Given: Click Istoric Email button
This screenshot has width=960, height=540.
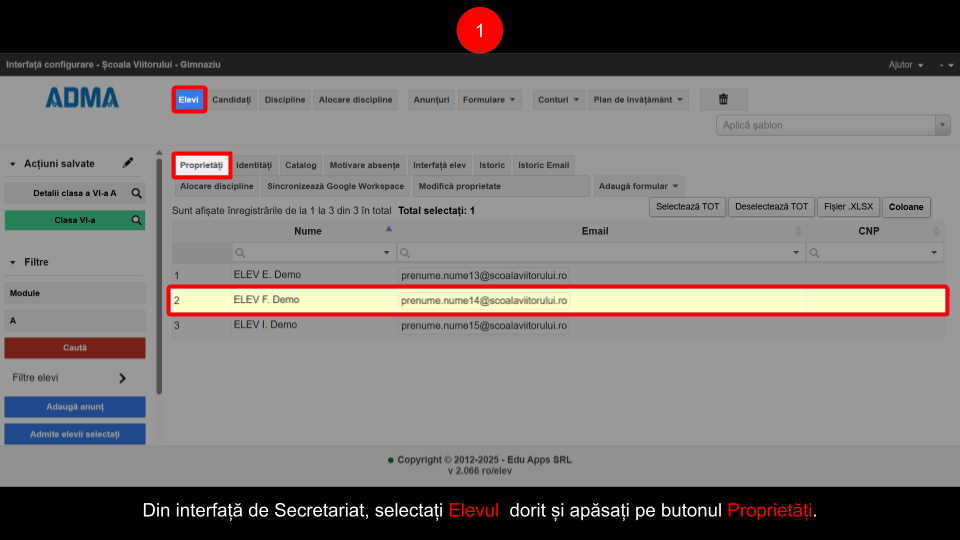Looking at the screenshot, I should coord(544,165).
